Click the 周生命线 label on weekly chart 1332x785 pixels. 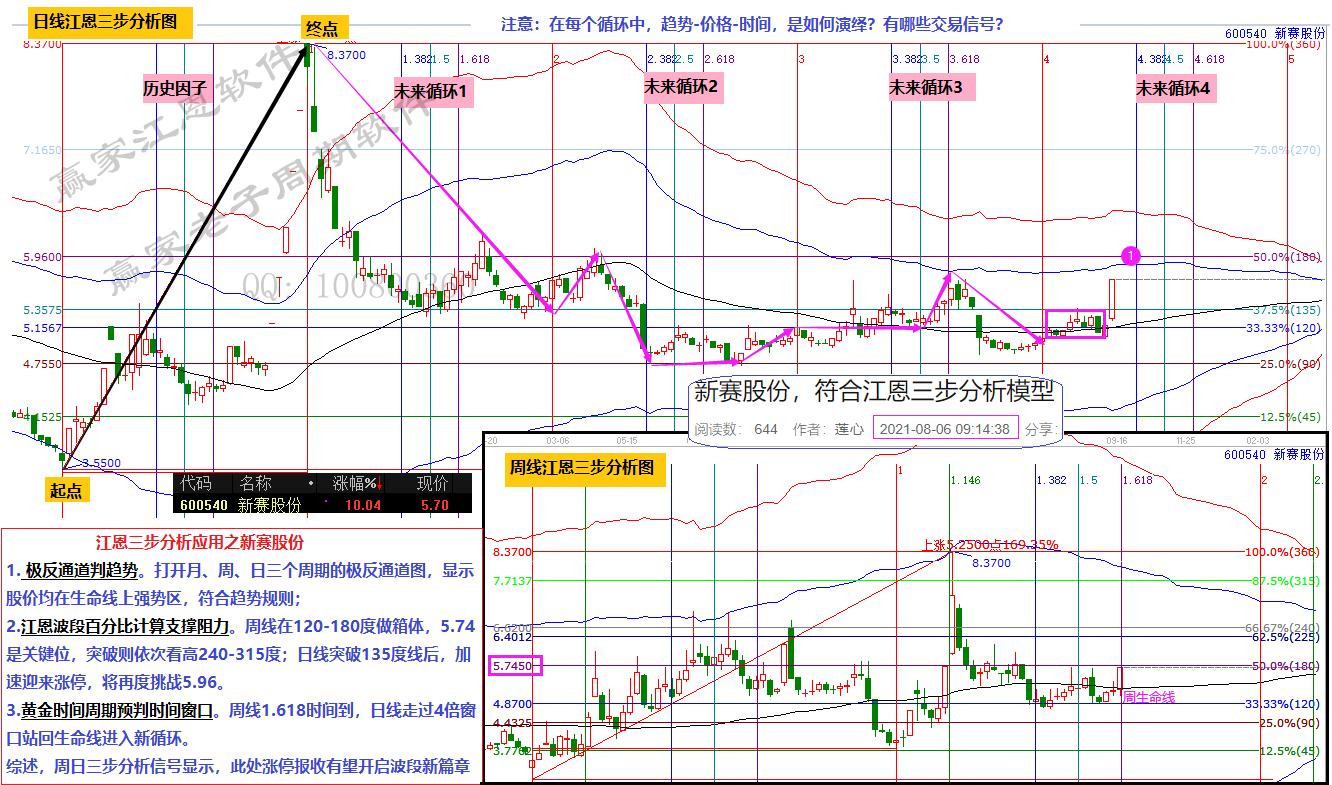pyautogui.click(x=1148, y=696)
